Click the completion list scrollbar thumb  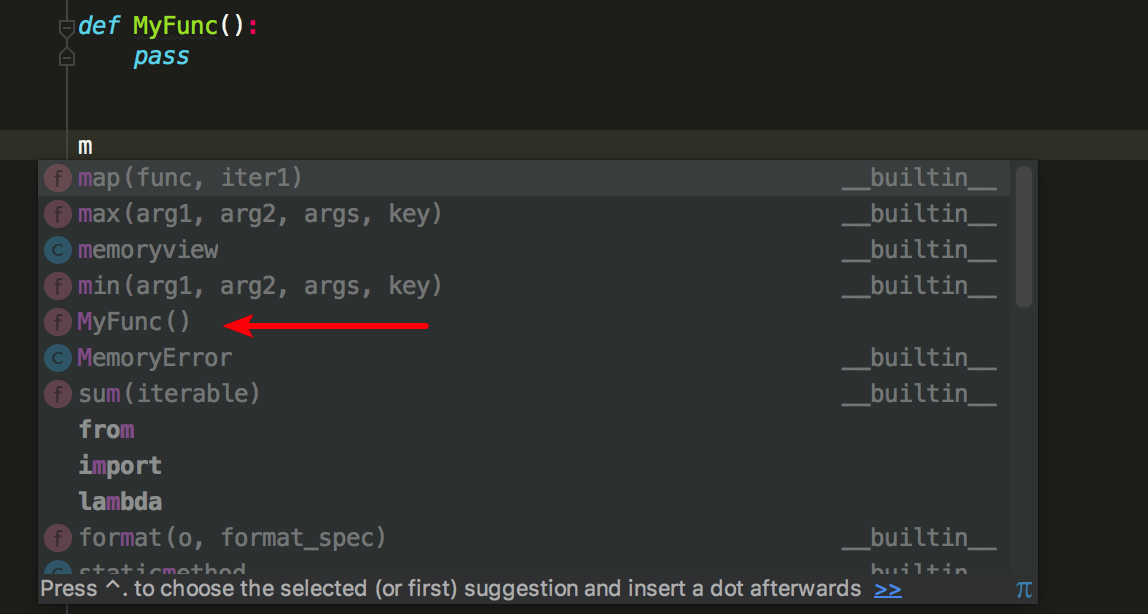point(1023,238)
